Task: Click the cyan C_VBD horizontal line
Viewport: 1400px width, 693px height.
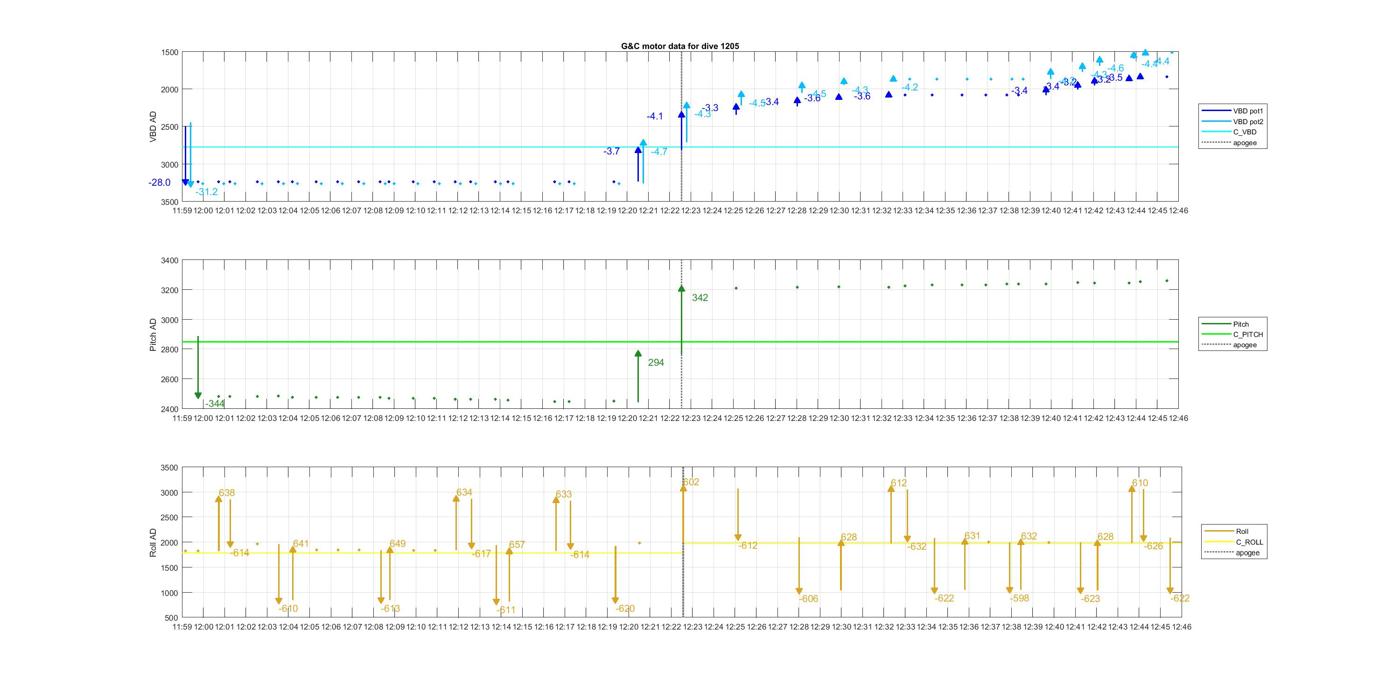Action: [680, 147]
